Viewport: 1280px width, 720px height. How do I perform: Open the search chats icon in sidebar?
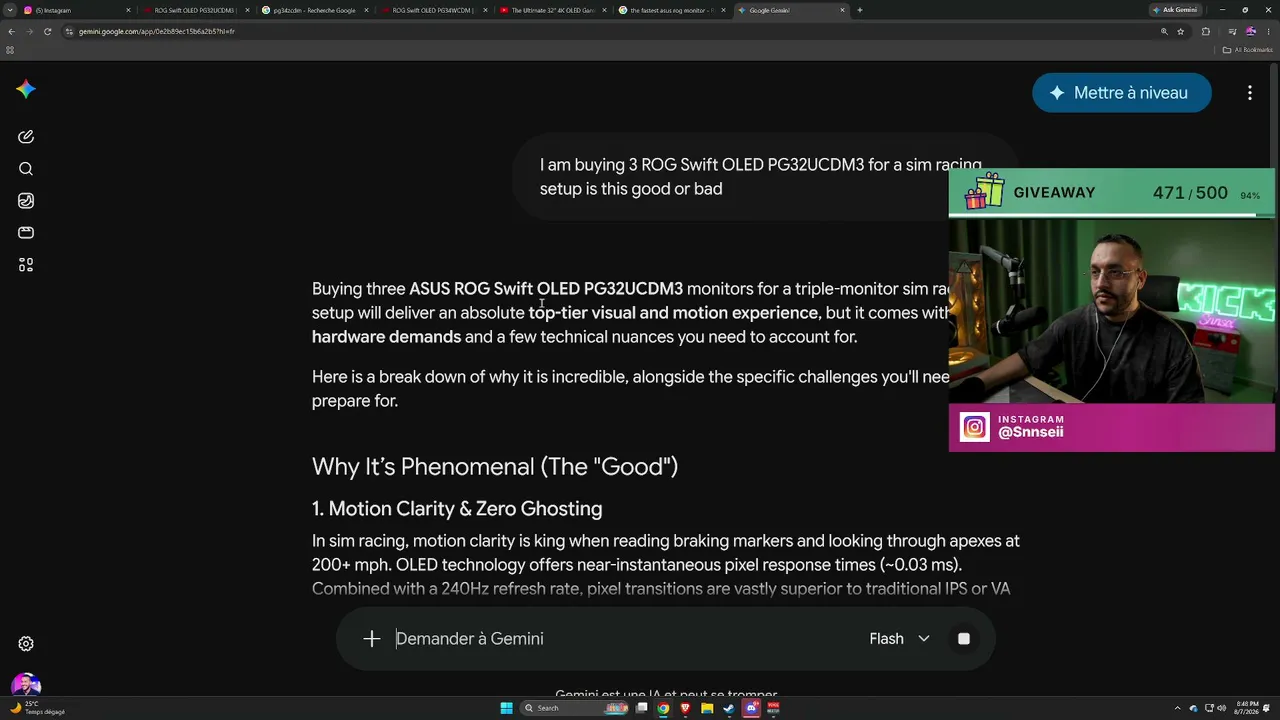click(26, 169)
